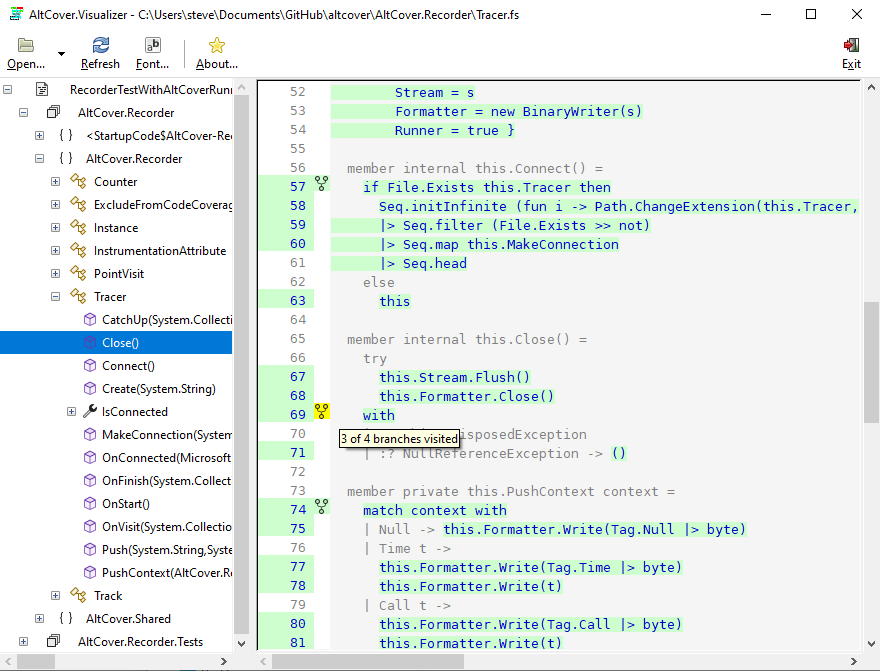Select the Track class row
The height and width of the screenshot is (671, 880).
point(108,595)
